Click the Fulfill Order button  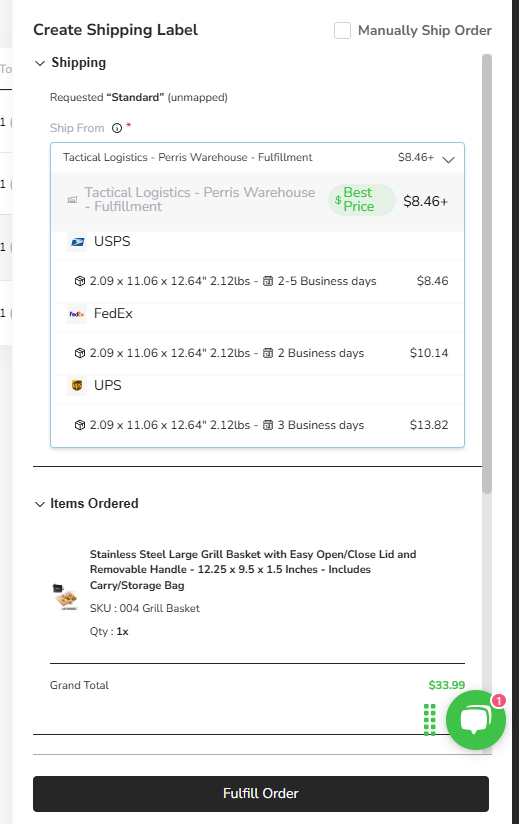pos(261,794)
